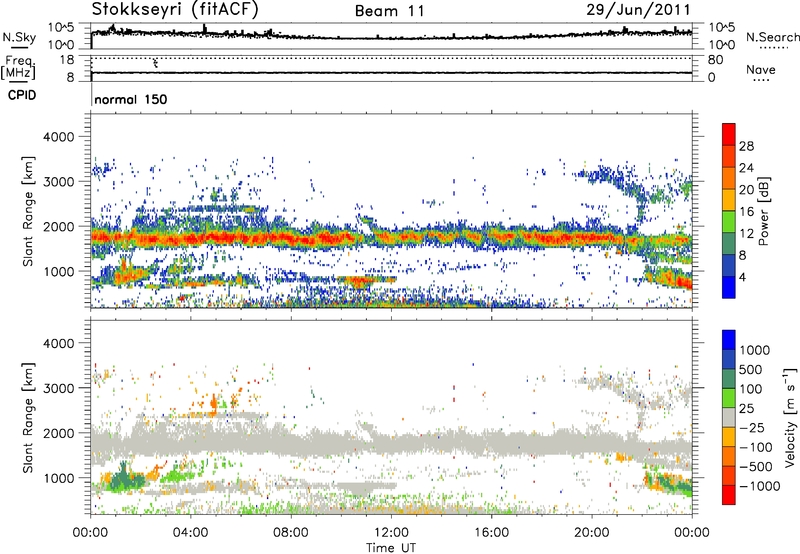The image size is (800, 554).
Task: Click the '1000' velocity scale value
Action: click(x=754, y=350)
